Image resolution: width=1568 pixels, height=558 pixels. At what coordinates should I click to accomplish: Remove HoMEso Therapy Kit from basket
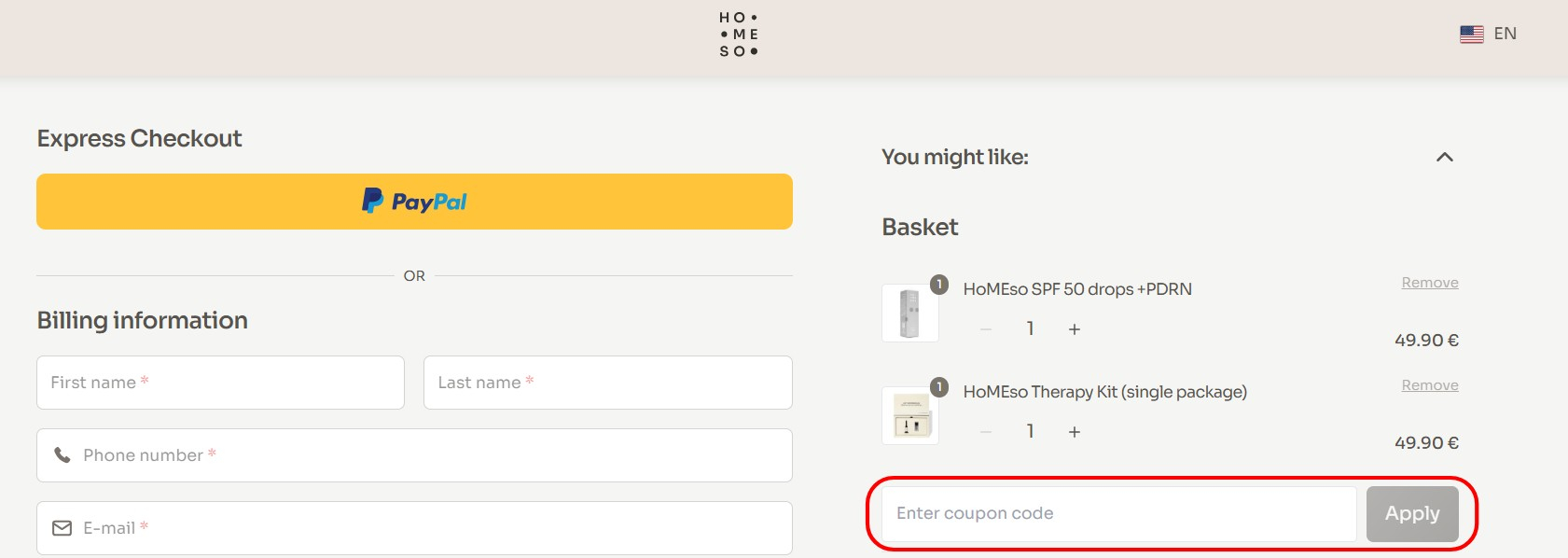point(1429,385)
